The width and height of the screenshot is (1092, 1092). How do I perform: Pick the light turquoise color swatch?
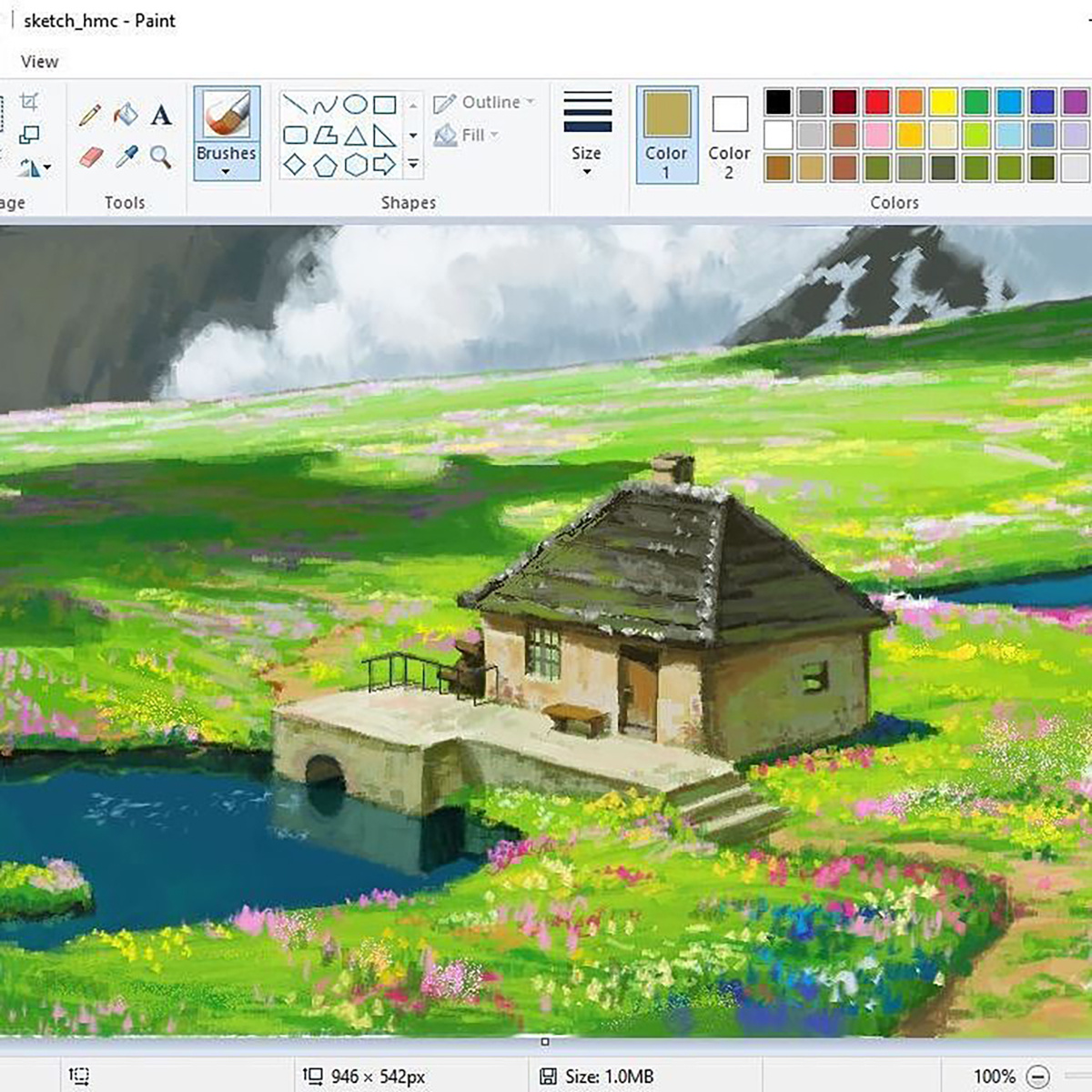click(1009, 135)
